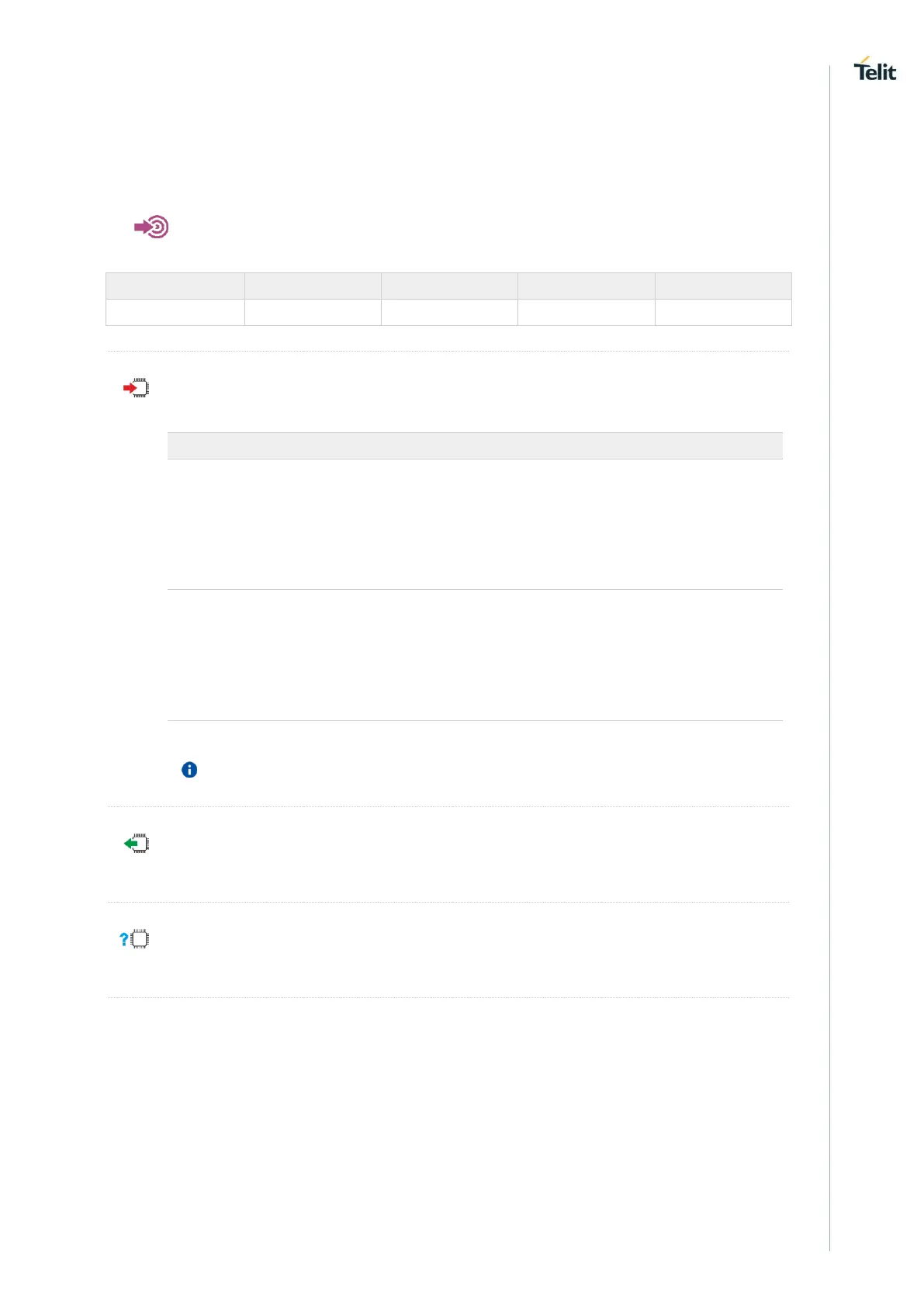Click the Telit logo in the top corner
Screen dimensions: 924x1307
874,70
